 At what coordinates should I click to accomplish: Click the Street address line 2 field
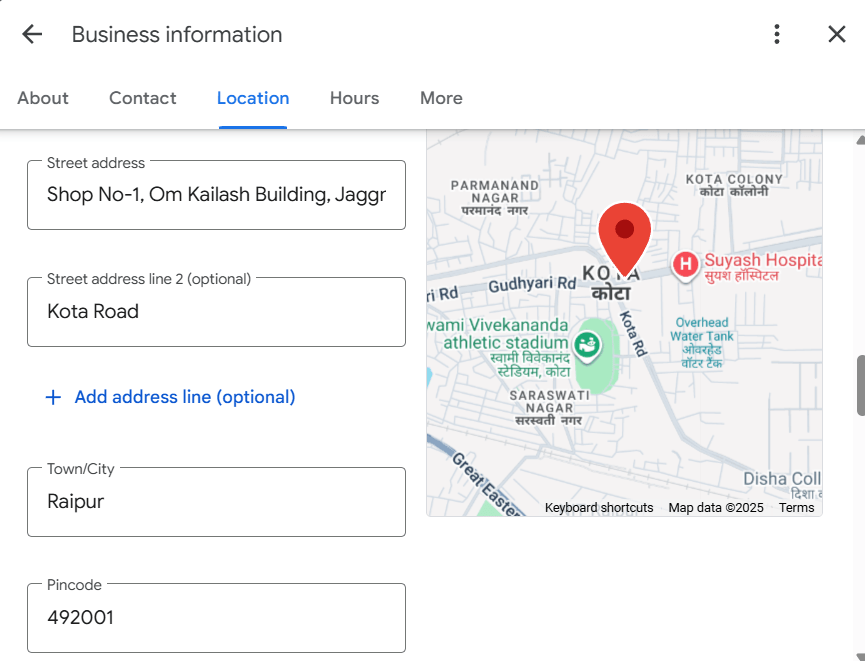click(216, 312)
